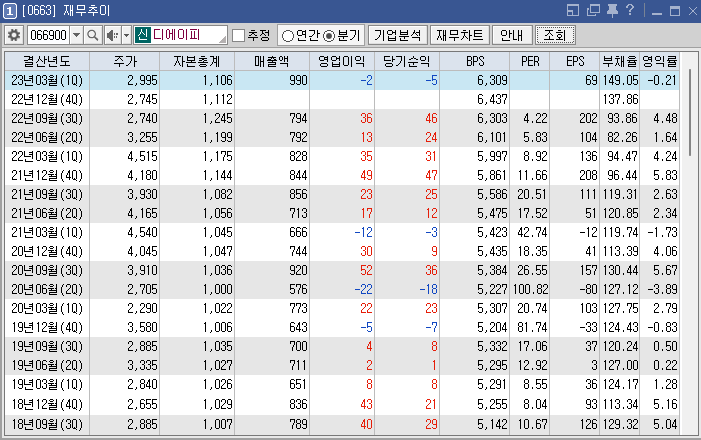Select the row 21년09월(3Q)
Viewport: 701px width, 440px height.
(342, 194)
